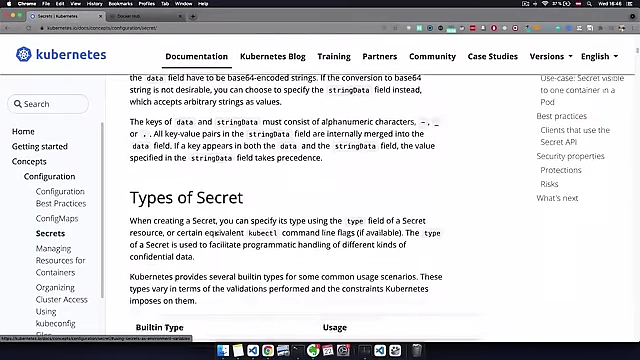Open the Chrome three-dot menu
640x360 pixels.
[x=633, y=28]
